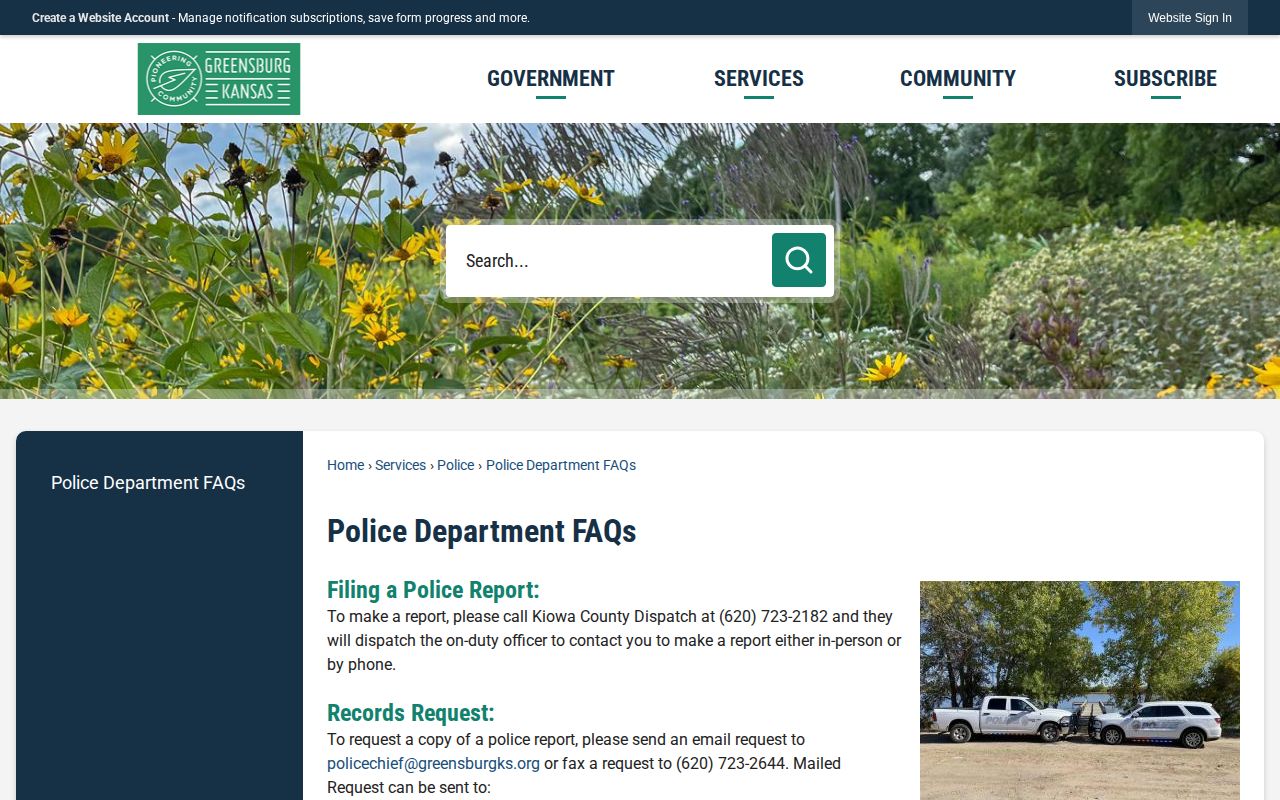Open the Subscribe menu
This screenshot has height=800, width=1280.
[x=1165, y=79]
